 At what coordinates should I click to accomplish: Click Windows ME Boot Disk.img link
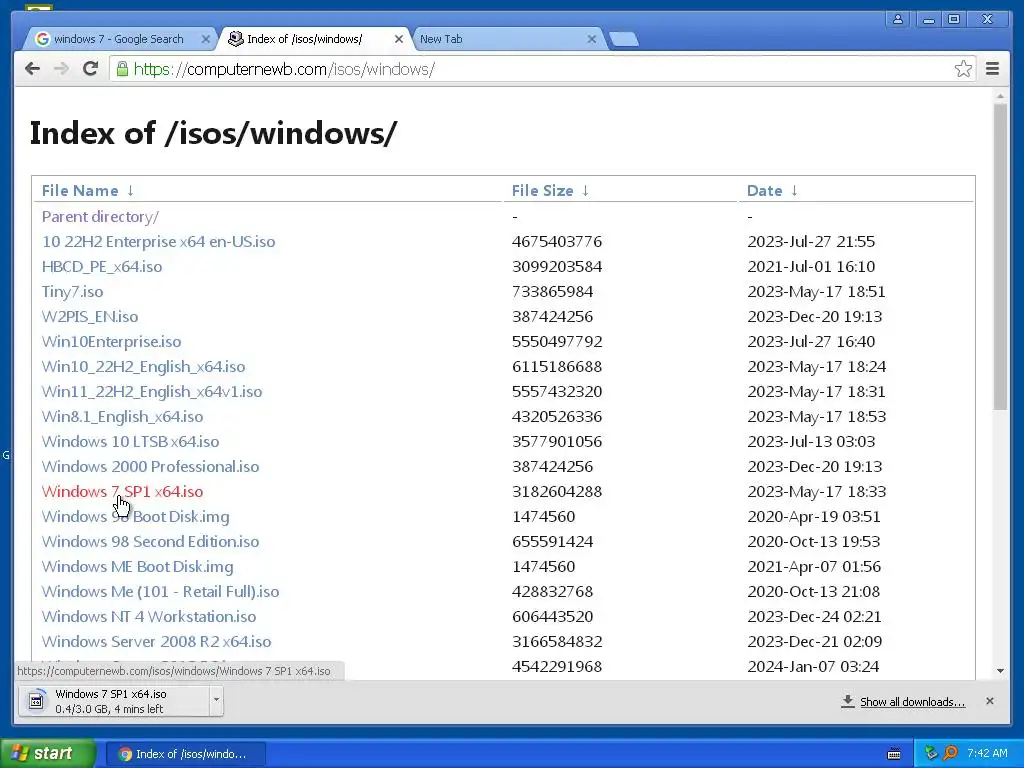[137, 567]
